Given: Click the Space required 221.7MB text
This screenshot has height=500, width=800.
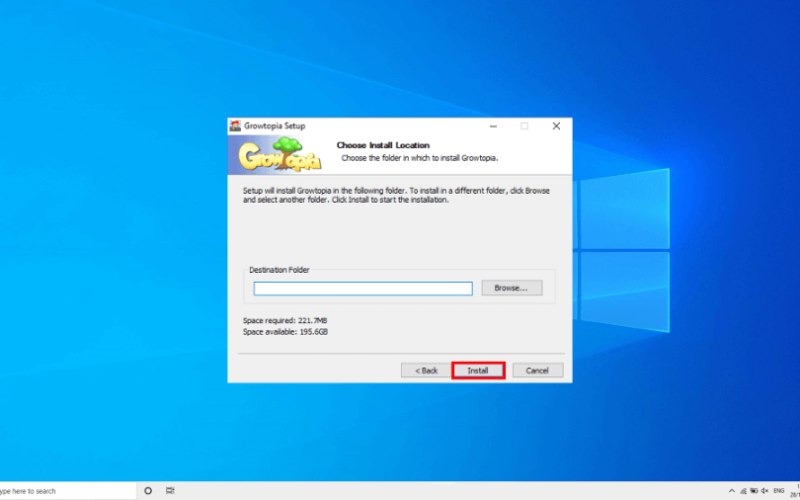Looking at the screenshot, I should [285, 320].
